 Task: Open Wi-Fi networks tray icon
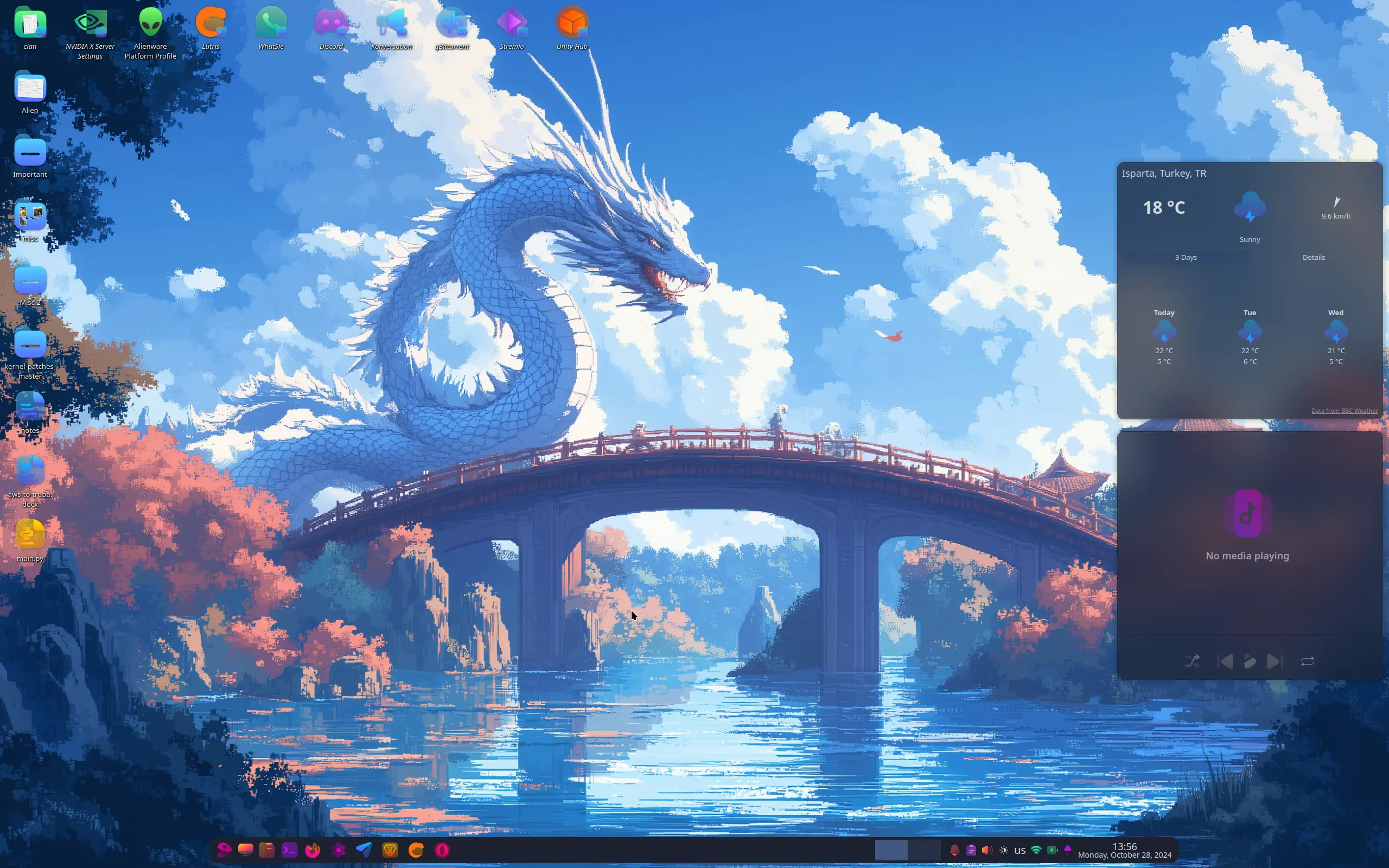coord(1036,850)
